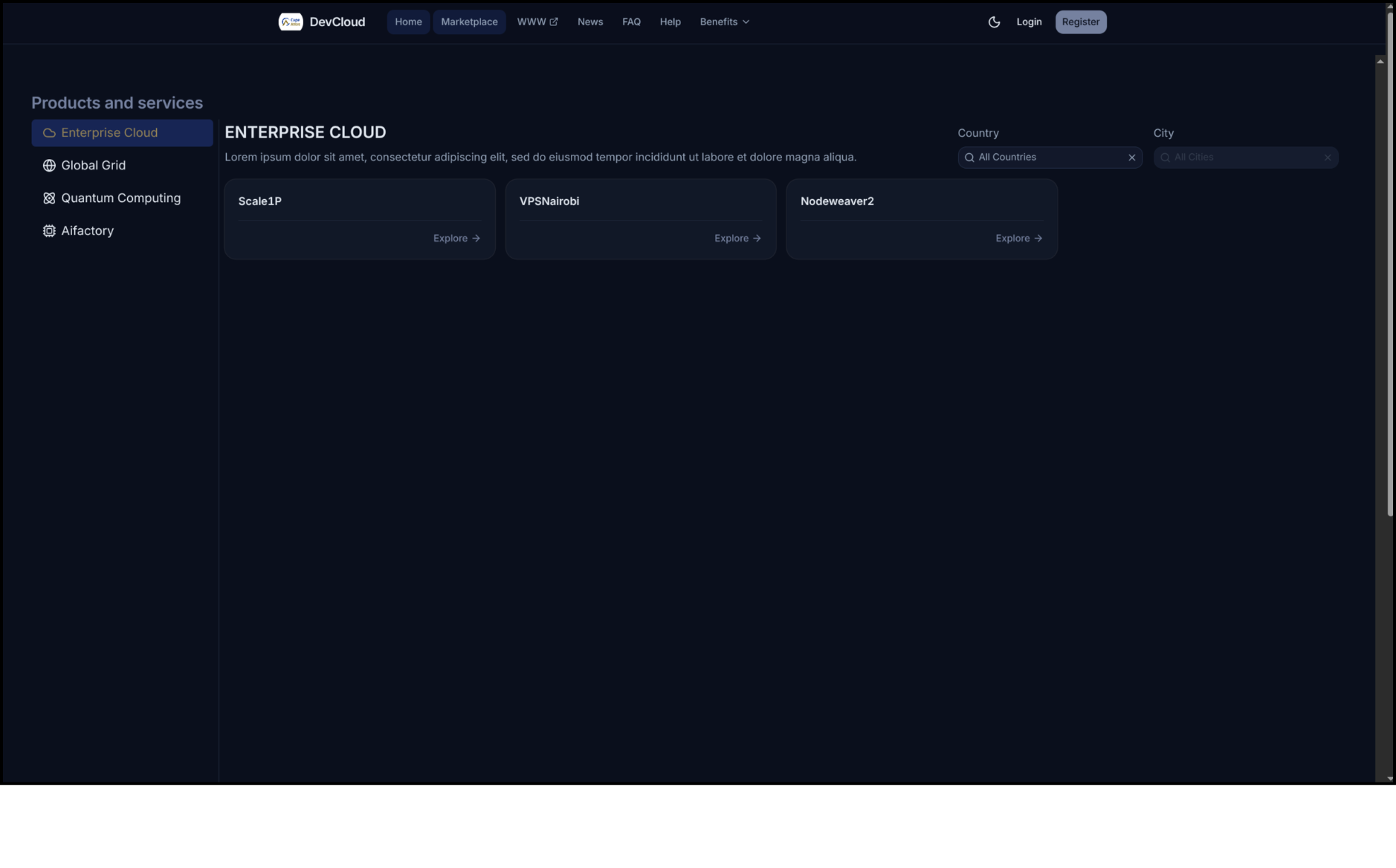The image size is (1396, 868).
Task: Click the Nodeweaver2 card title
Action: [837, 201]
